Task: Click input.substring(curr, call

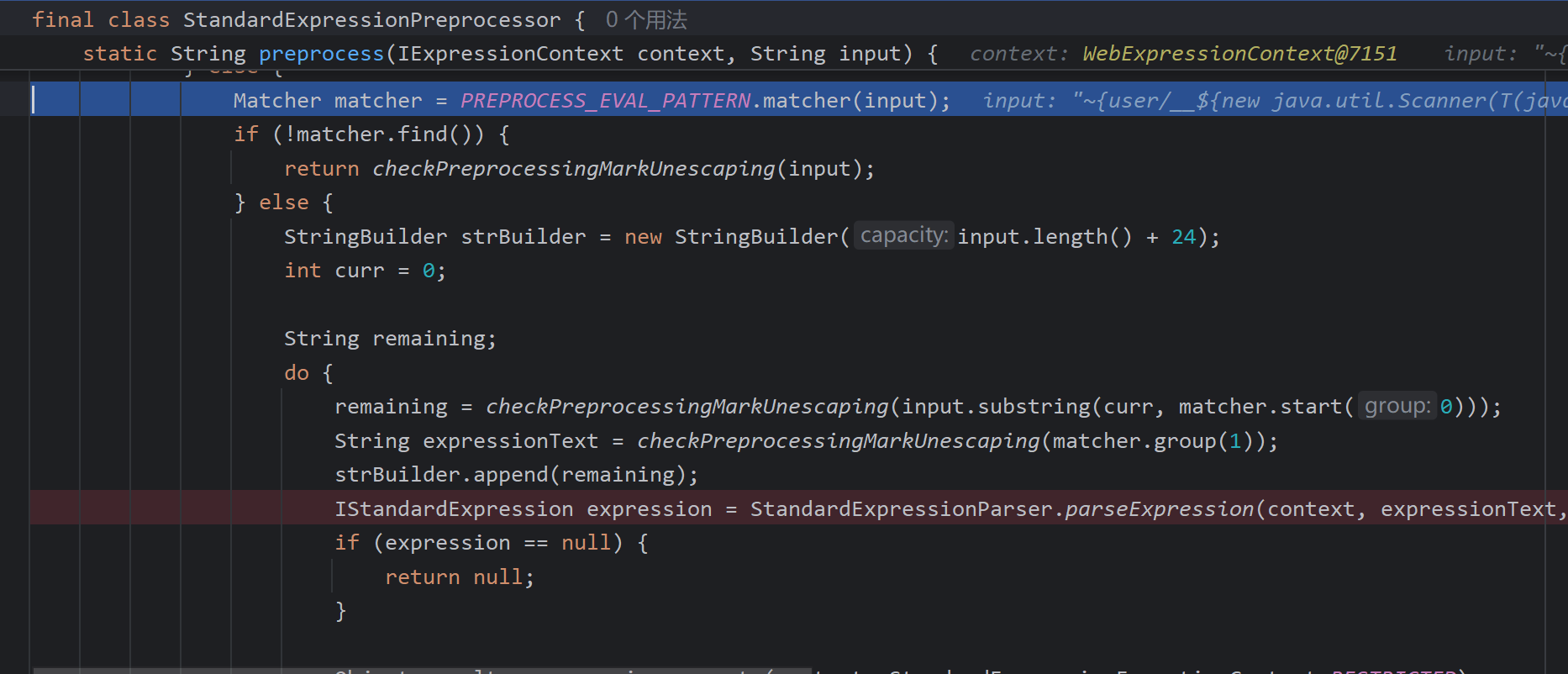Action: (x=1034, y=407)
